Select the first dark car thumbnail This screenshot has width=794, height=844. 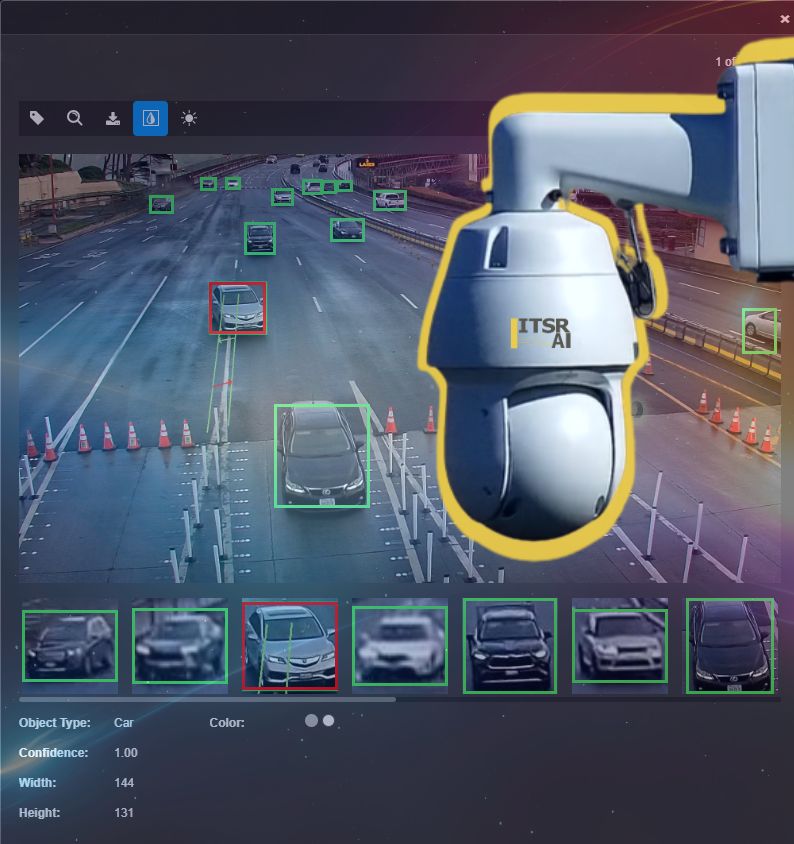click(x=70, y=646)
